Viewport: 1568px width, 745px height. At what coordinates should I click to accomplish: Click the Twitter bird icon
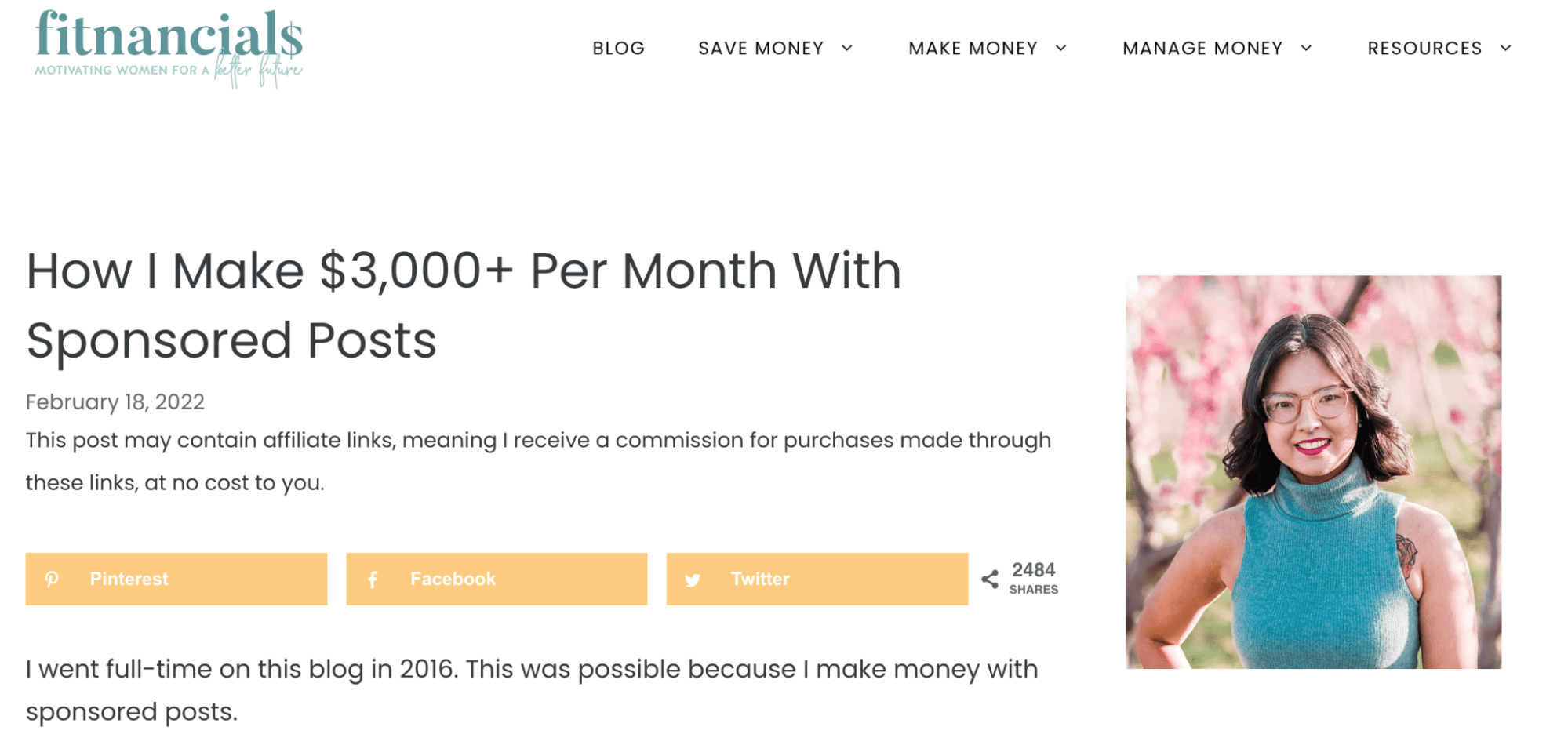click(x=693, y=580)
